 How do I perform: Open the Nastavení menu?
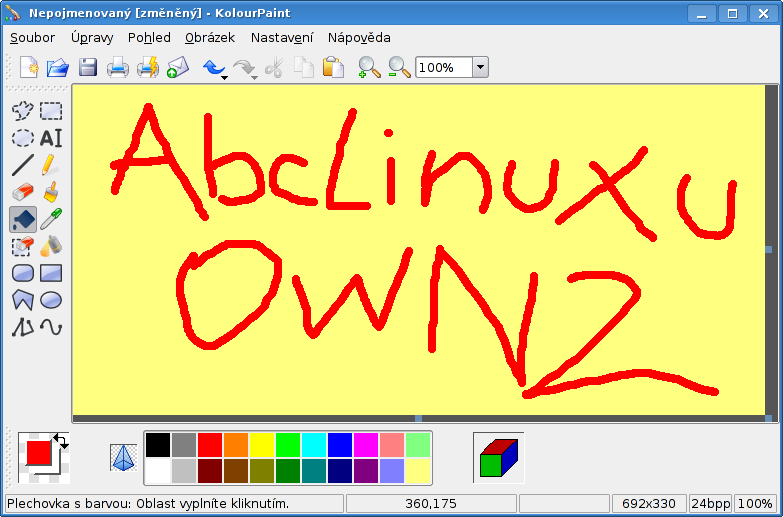pyautogui.click(x=282, y=38)
